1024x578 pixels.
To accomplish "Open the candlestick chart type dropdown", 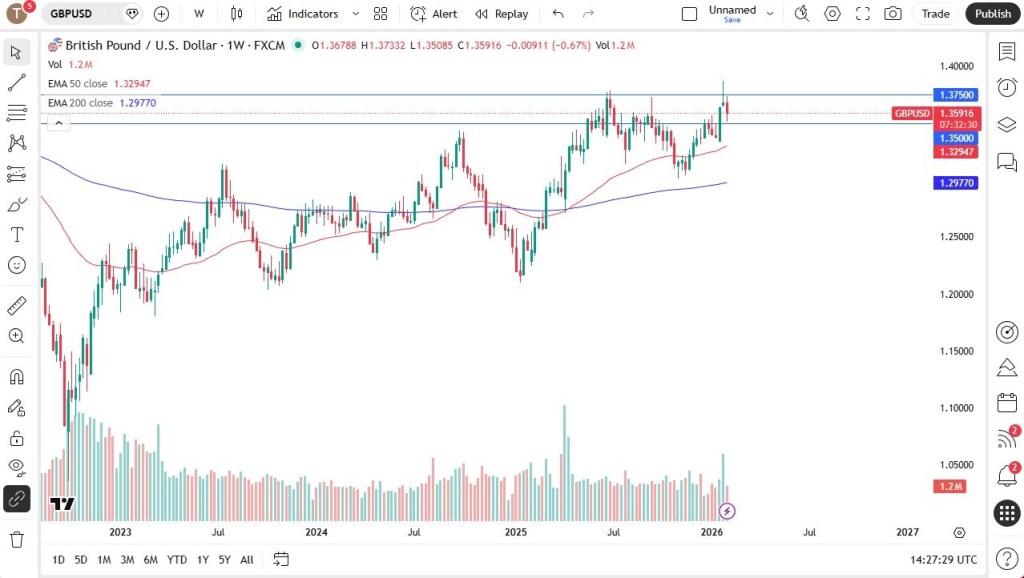I will (236, 14).
